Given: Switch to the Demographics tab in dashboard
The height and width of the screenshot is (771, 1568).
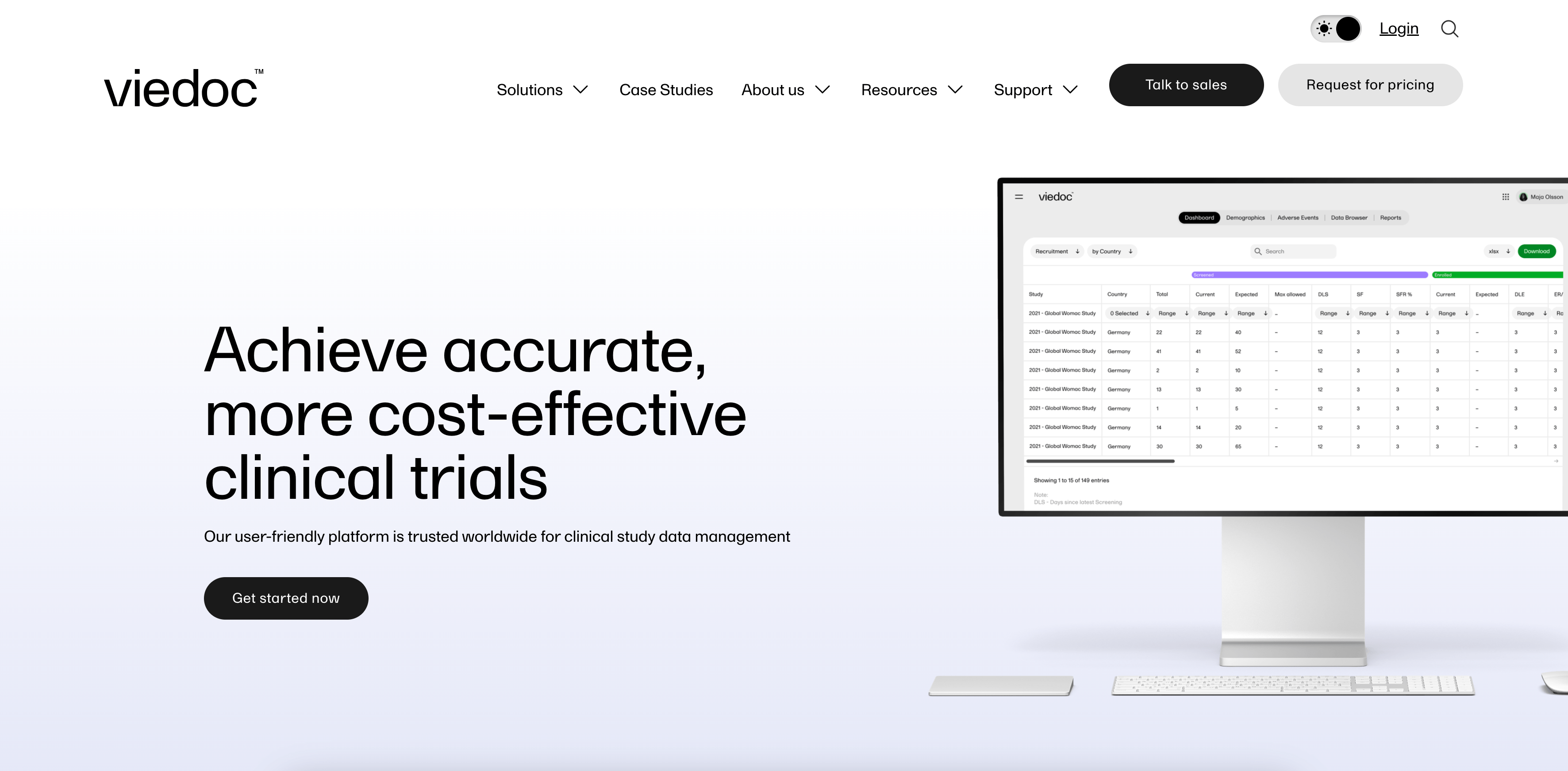Looking at the screenshot, I should coord(1245,217).
